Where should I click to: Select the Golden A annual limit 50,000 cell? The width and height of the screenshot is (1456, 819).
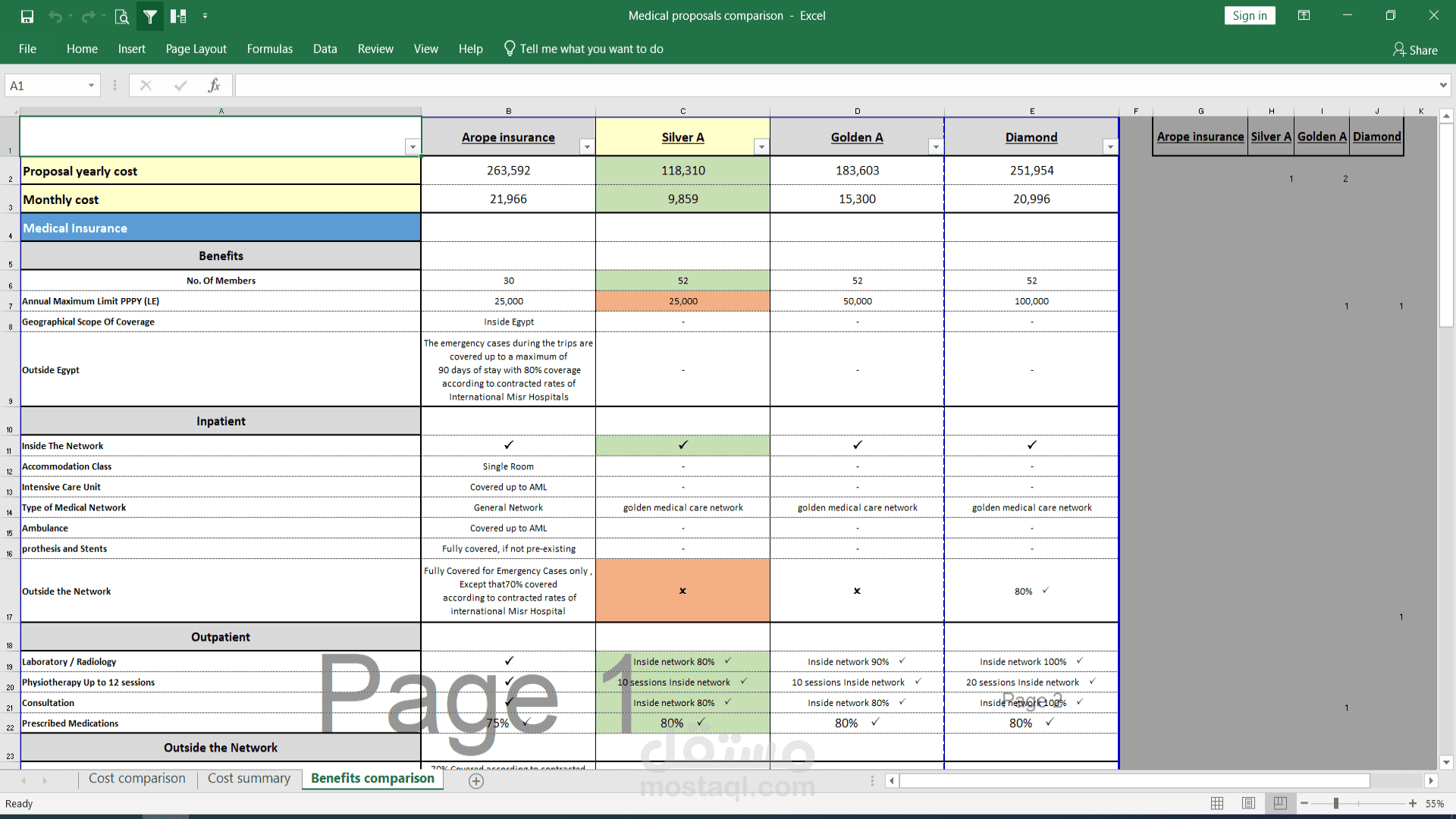coord(858,301)
